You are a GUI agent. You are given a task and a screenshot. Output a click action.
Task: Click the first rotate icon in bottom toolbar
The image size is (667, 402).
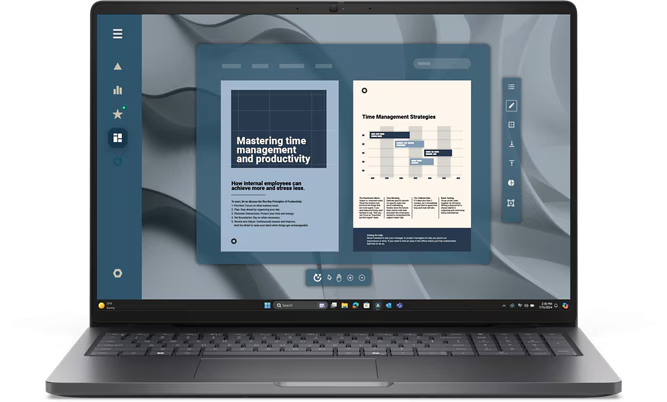click(x=317, y=277)
